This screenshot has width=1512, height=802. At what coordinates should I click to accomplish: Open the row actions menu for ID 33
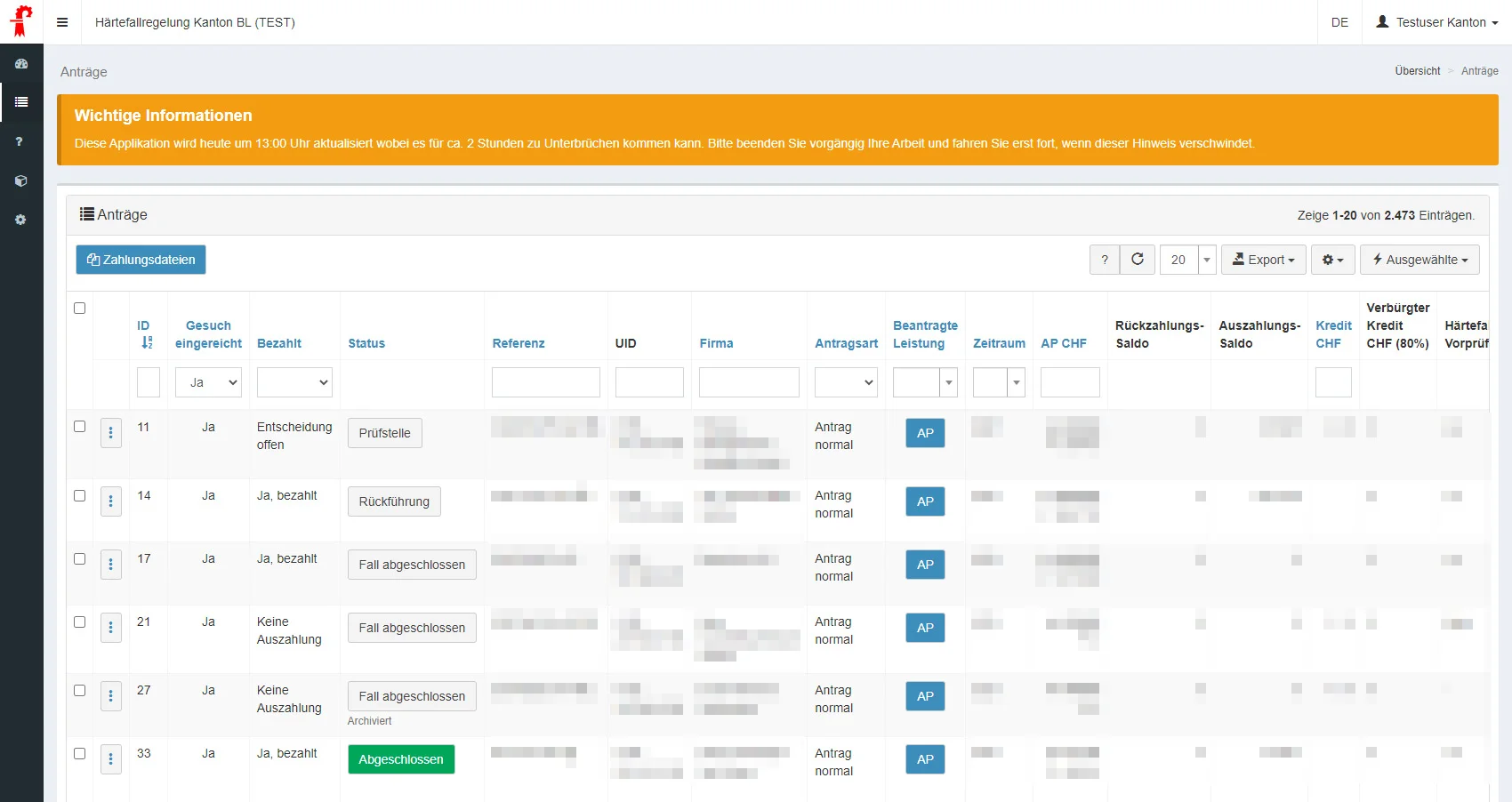coord(111,759)
